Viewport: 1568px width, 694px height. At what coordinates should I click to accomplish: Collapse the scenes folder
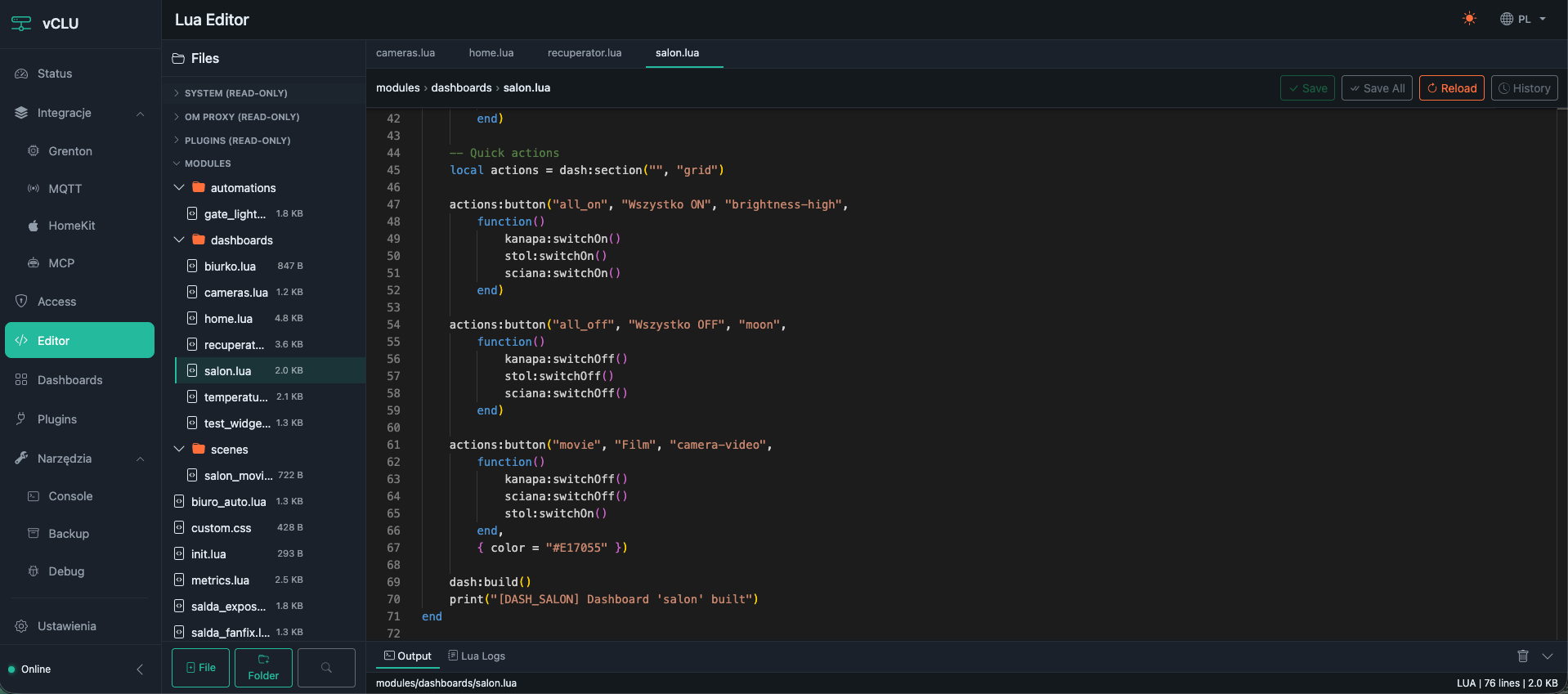(x=179, y=450)
